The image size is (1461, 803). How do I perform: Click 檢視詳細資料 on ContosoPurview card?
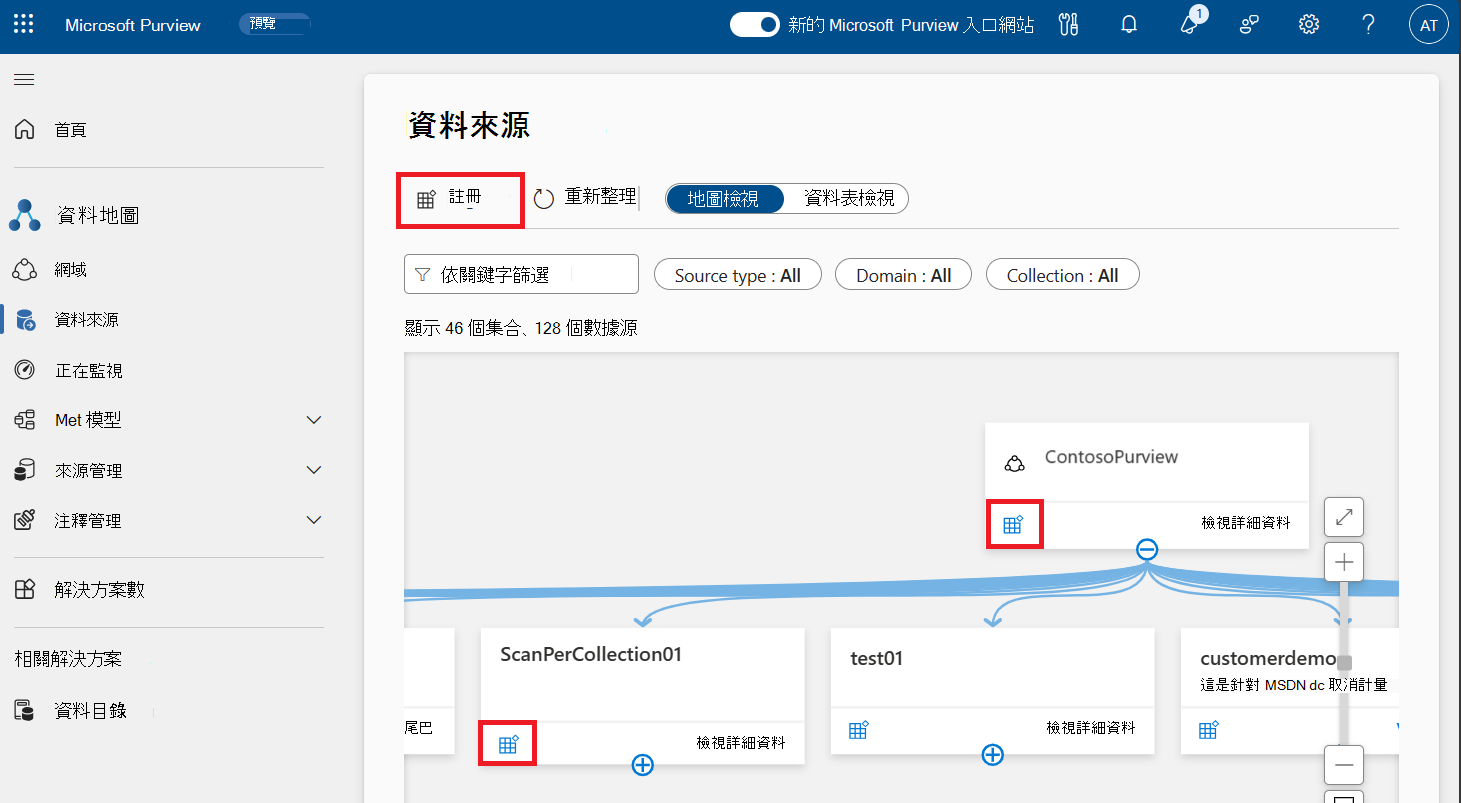pyautogui.click(x=1246, y=522)
